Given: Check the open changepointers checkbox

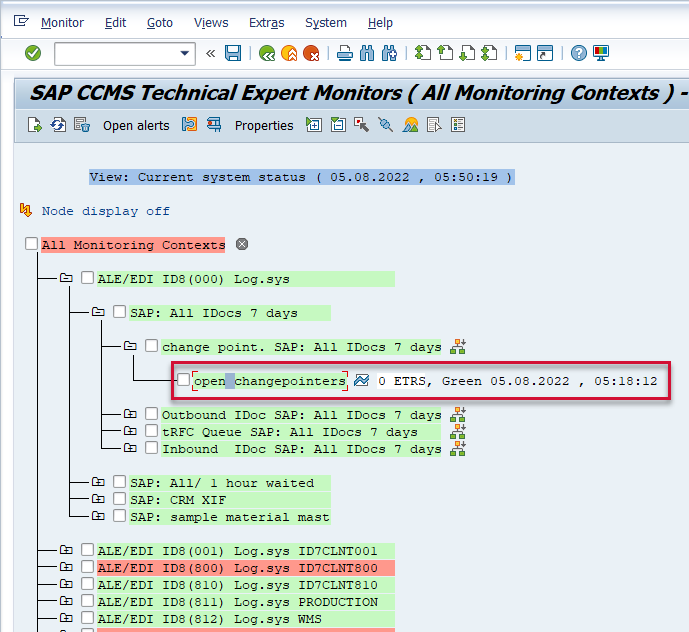Looking at the screenshot, I should pos(183,380).
